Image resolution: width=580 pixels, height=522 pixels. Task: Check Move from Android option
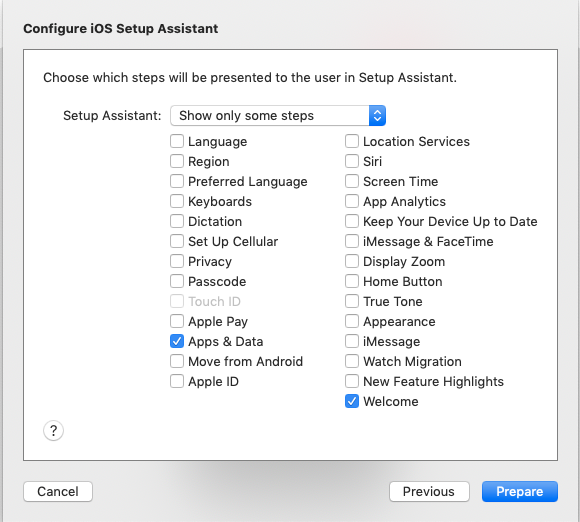(x=177, y=361)
